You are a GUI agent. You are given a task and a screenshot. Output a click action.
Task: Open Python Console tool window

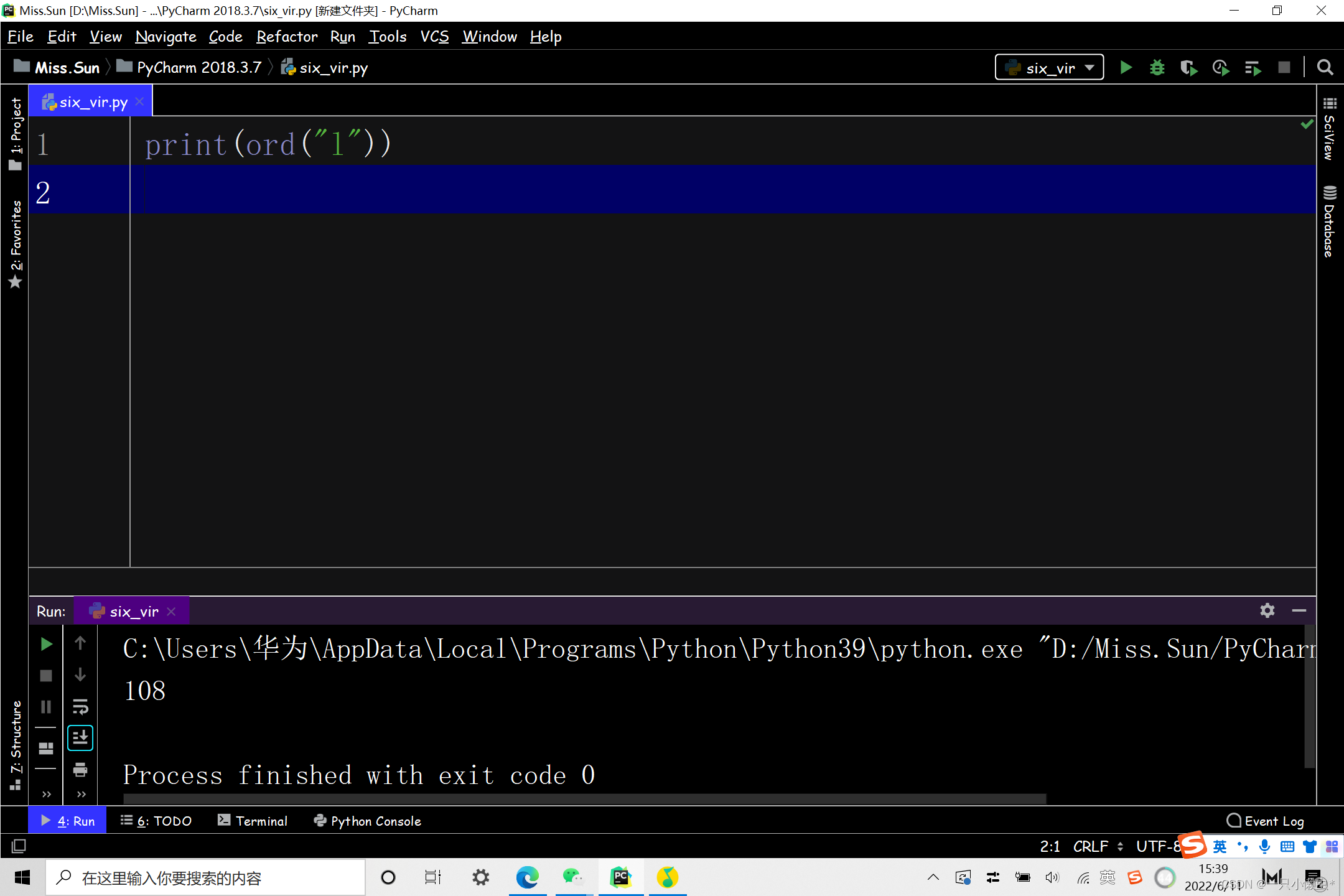367,821
